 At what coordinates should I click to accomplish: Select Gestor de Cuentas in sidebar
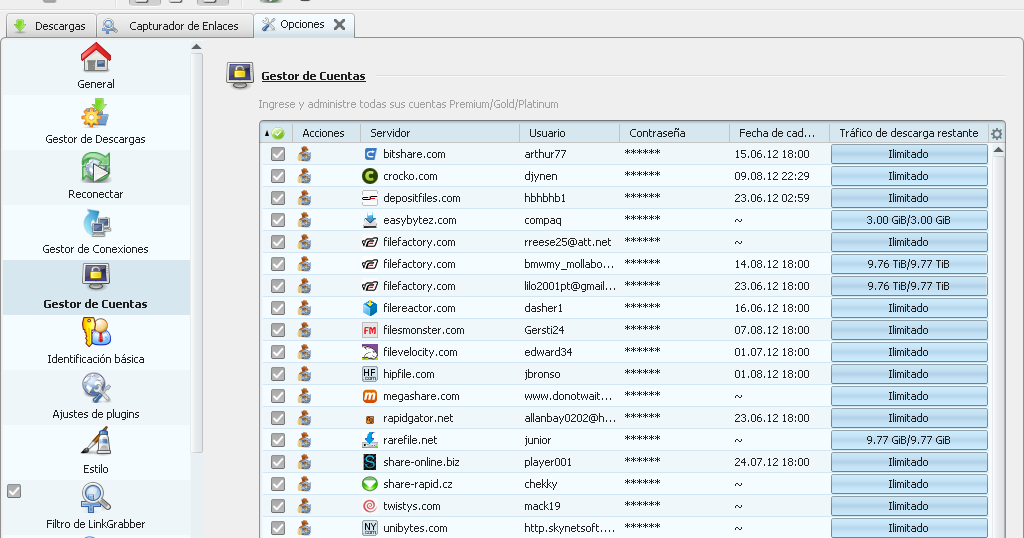coord(95,287)
